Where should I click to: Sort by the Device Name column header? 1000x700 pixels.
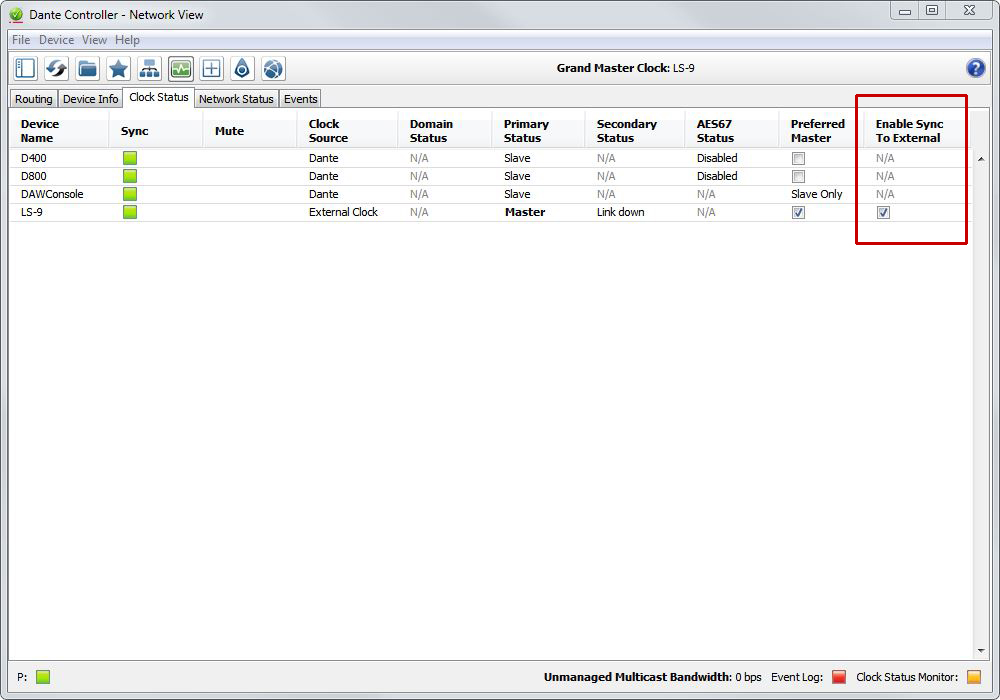coord(59,131)
